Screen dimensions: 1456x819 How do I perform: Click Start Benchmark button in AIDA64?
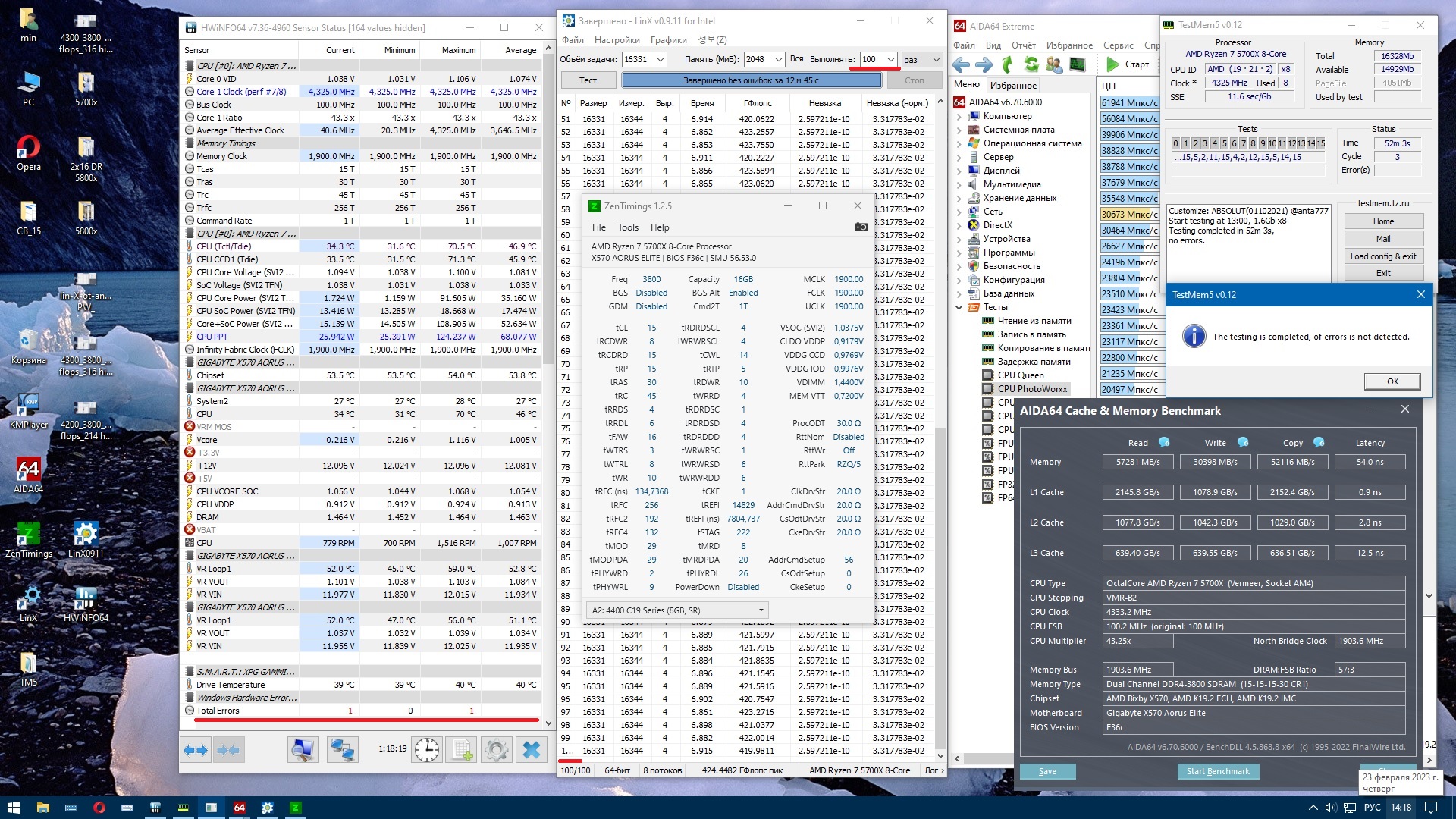point(1217,771)
